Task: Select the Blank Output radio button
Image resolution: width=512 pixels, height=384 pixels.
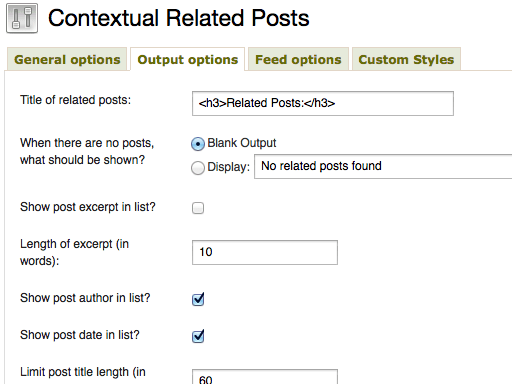Action: pyautogui.click(x=198, y=144)
